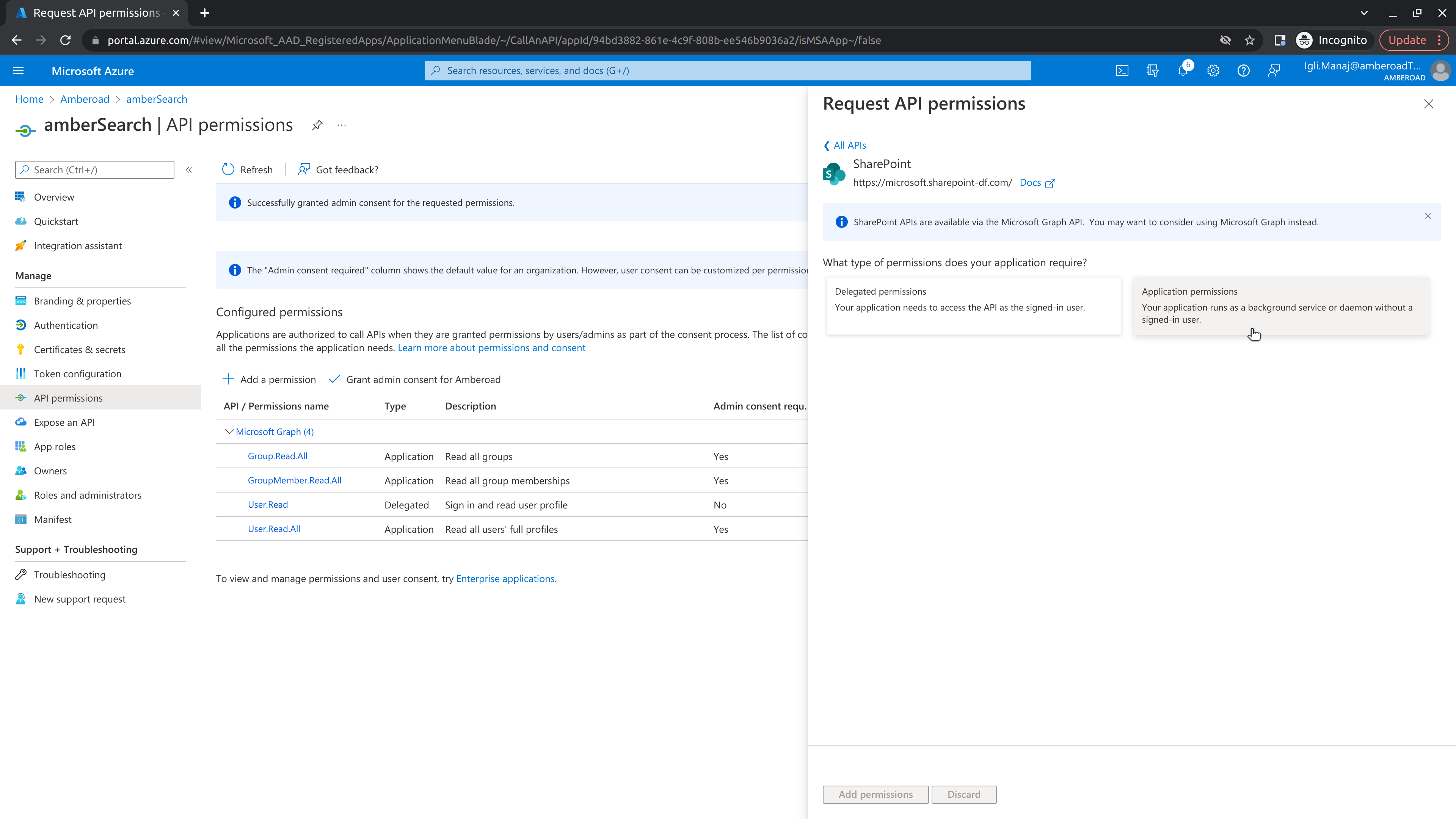This screenshot has width=1456, height=819.
Task: Open the portal settings gear icon
Action: [1213, 71]
